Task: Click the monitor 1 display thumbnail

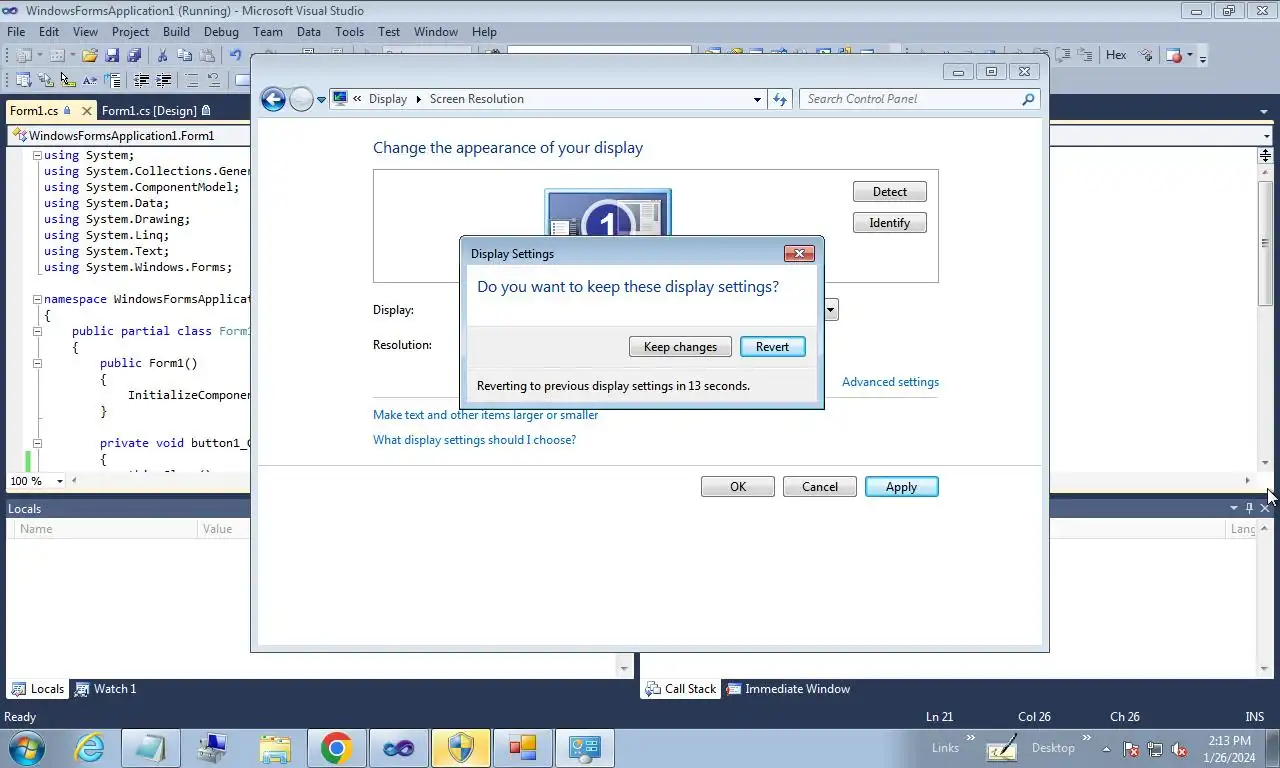Action: pos(608,214)
